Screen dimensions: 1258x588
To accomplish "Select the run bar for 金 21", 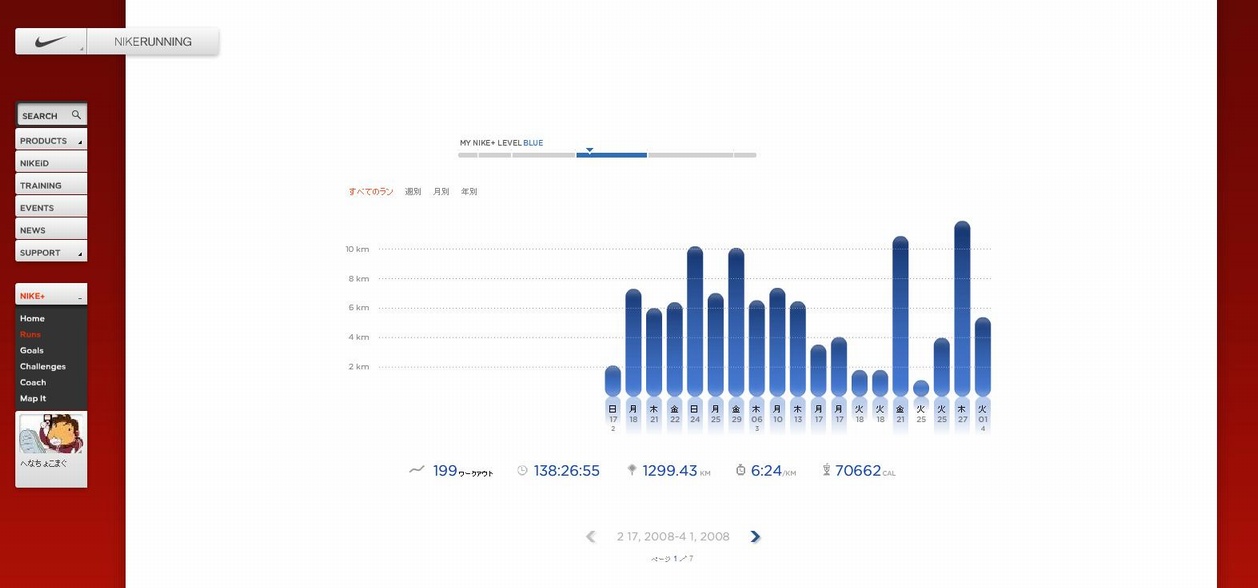I will click(x=900, y=316).
